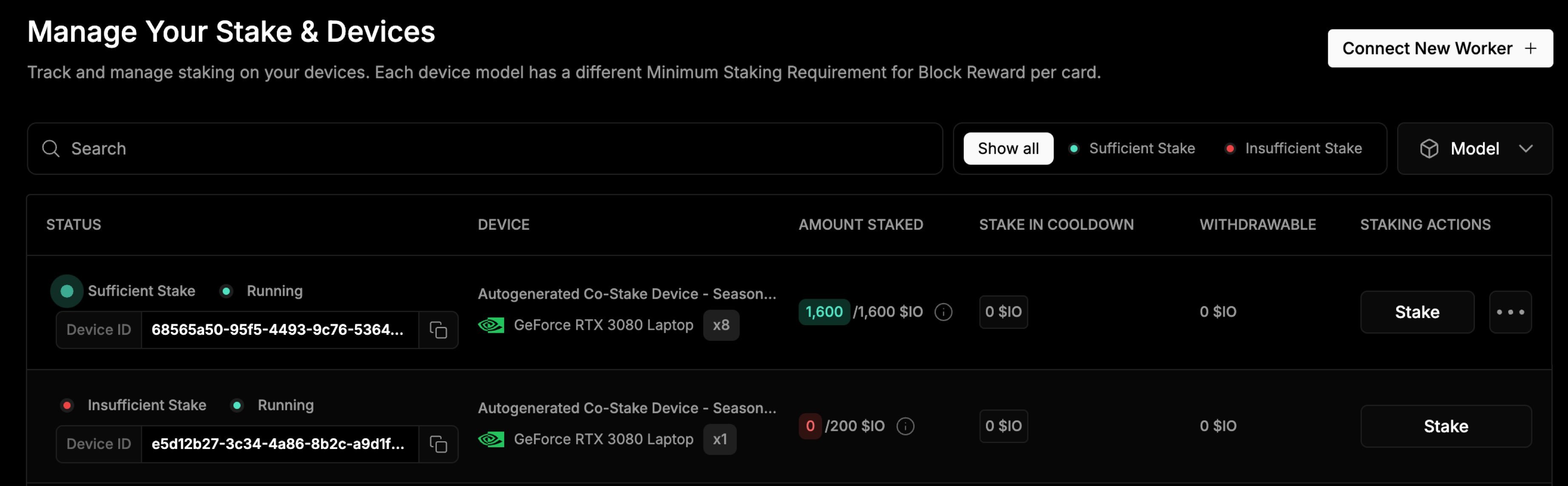This screenshot has height=486, width=1568.
Task: Copy the 68565a50 device ID
Action: pyautogui.click(x=438, y=330)
